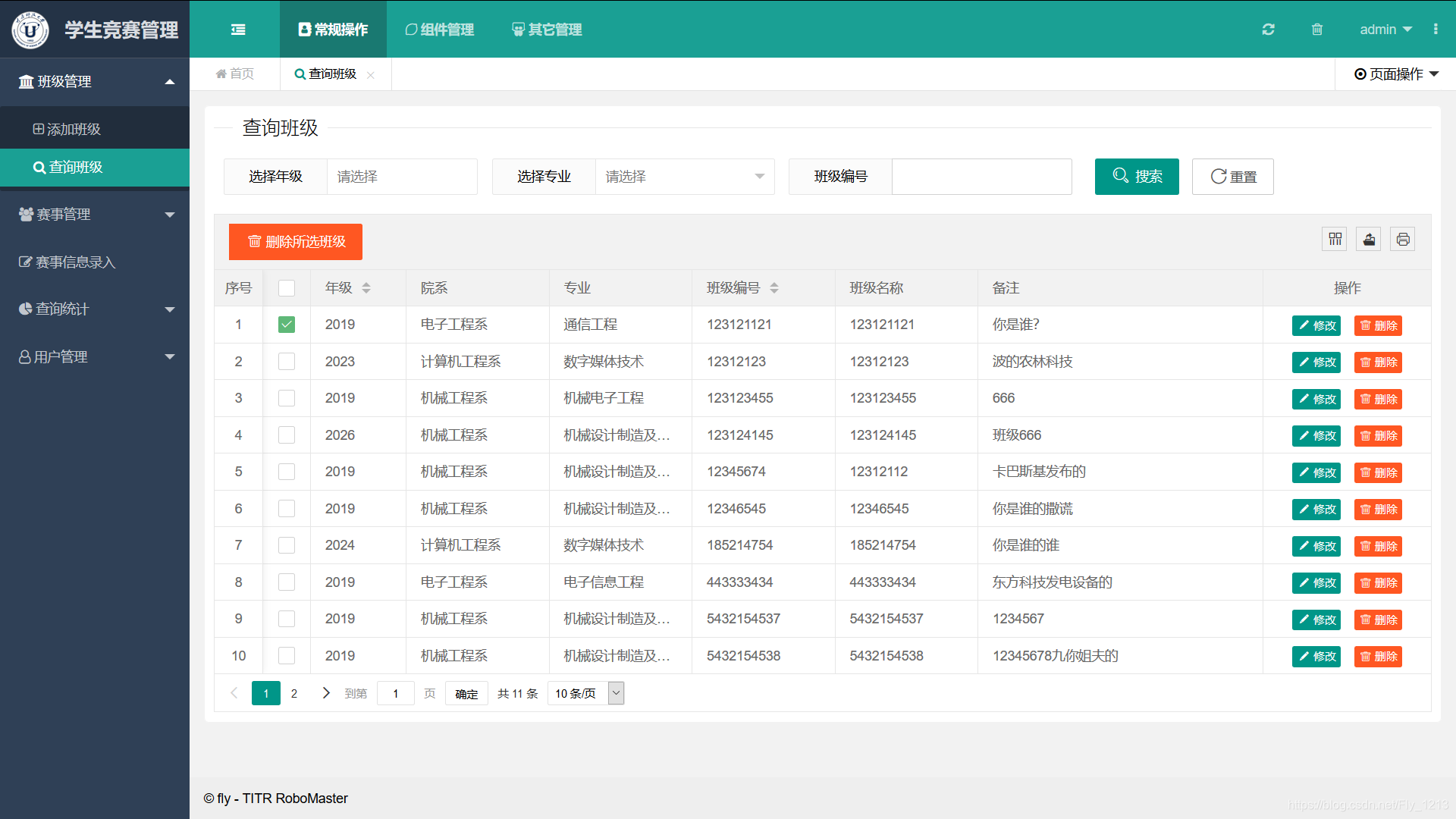Image resolution: width=1456 pixels, height=819 pixels.
Task: Click 删除所选班级 button
Action: coord(296,242)
